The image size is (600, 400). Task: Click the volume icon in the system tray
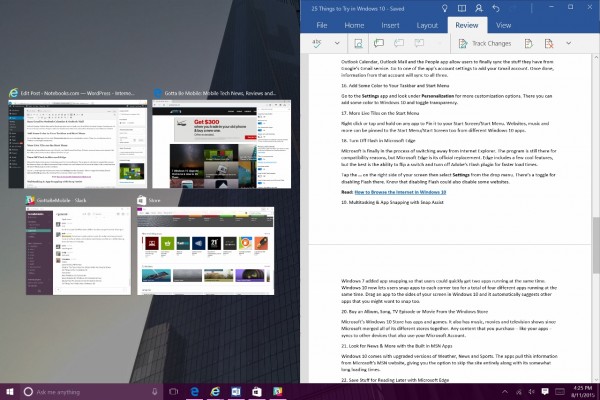pos(532,392)
